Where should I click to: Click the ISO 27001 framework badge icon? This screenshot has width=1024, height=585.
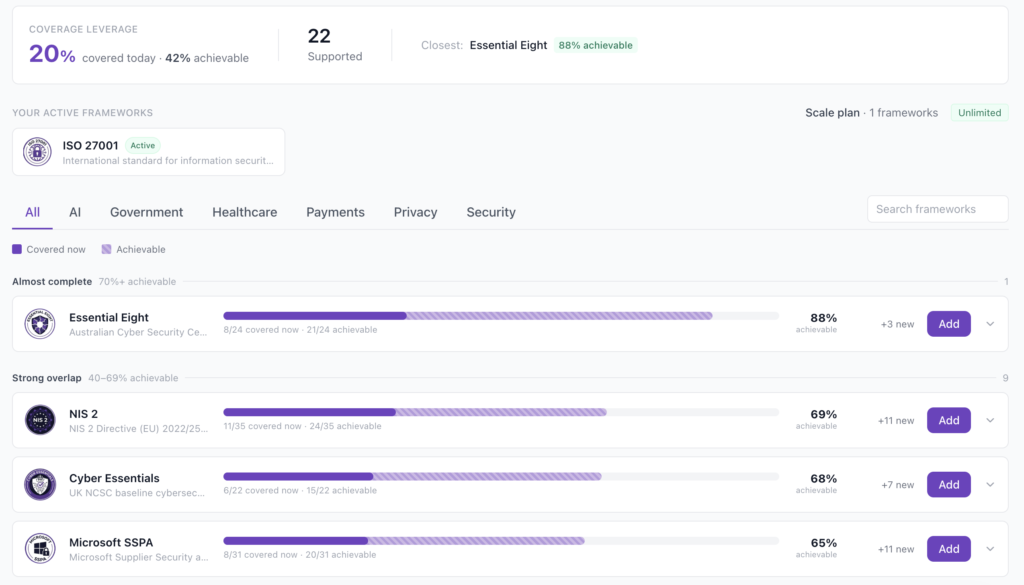pyautogui.click(x=37, y=152)
